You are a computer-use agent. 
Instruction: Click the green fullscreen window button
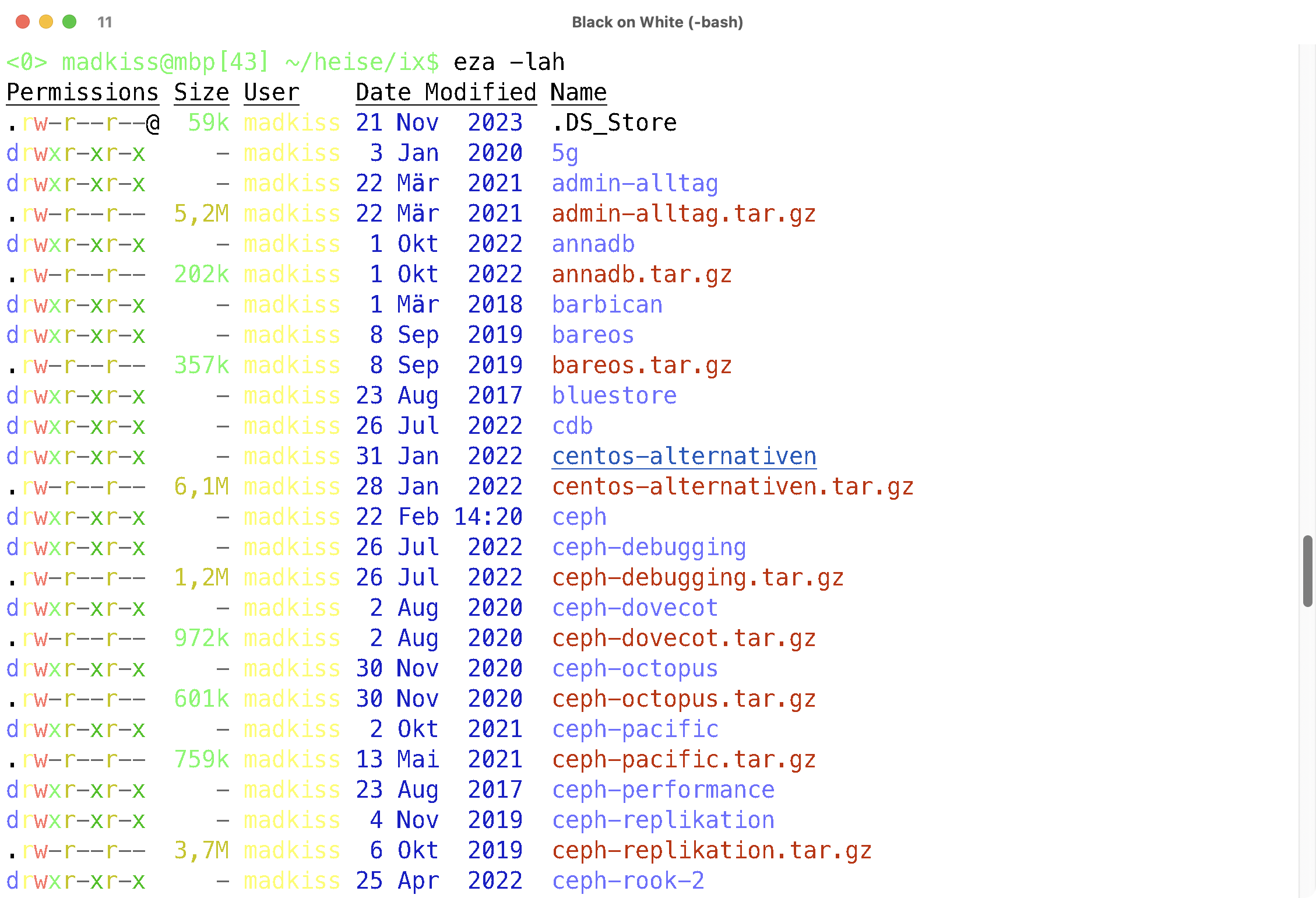tap(69, 22)
